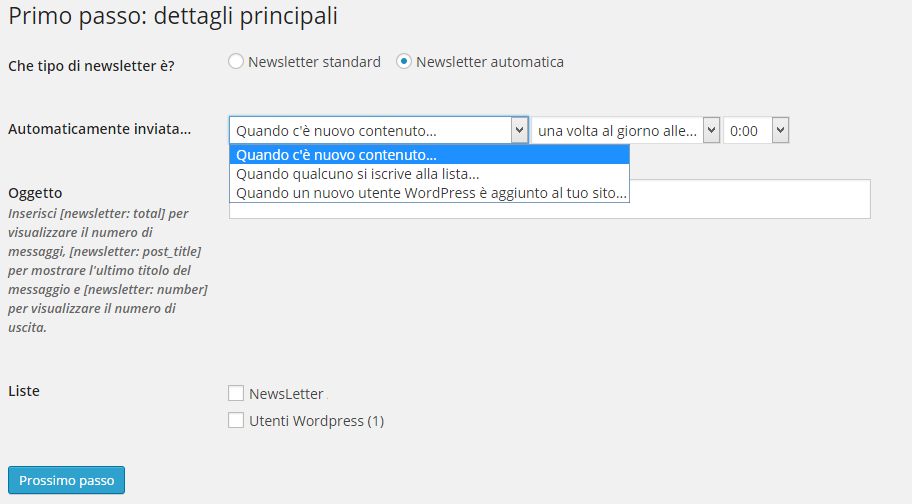Choose 'Quando qualcuno si iscrive alla lista...' option
912x504 pixels.
pos(429,174)
